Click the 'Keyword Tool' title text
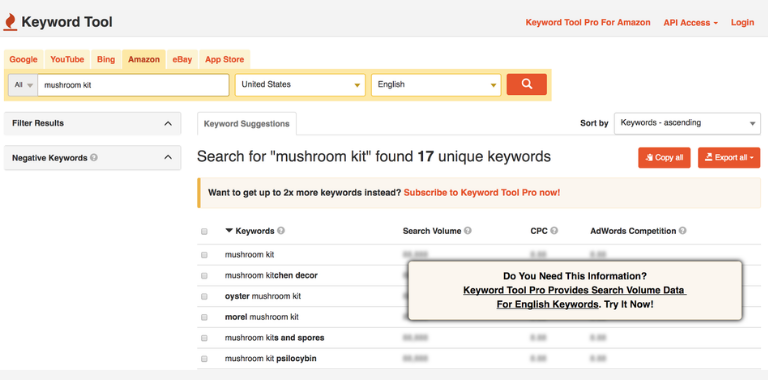The image size is (768, 380). [67, 22]
